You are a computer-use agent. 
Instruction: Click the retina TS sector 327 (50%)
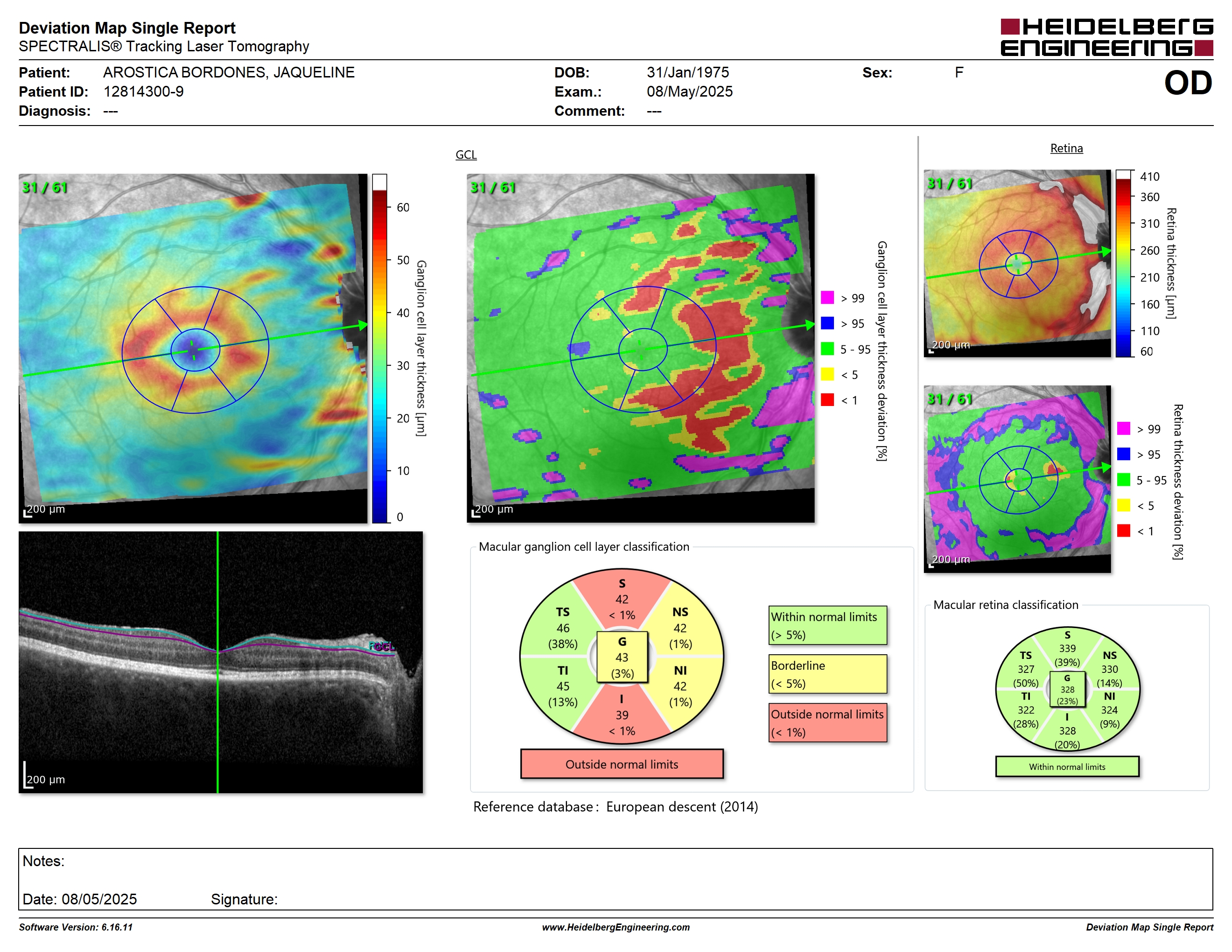click(x=1026, y=669)
